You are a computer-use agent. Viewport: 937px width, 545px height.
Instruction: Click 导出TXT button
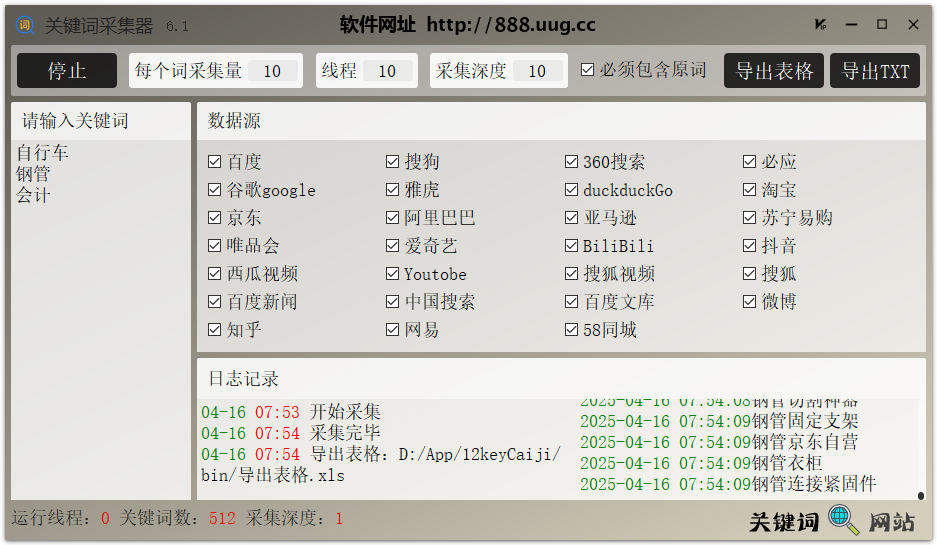[875, 71]
